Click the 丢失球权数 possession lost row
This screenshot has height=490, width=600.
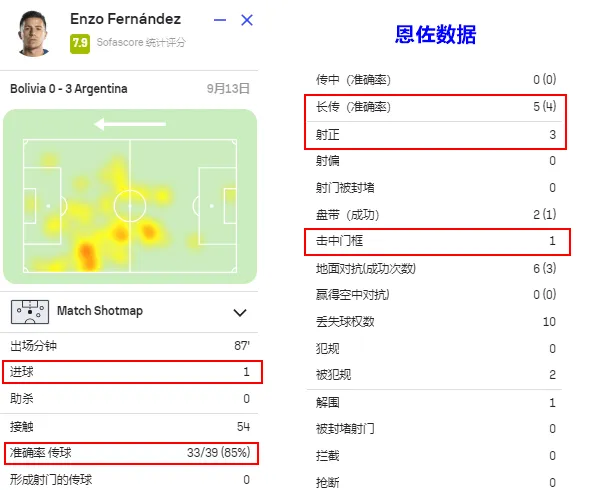point(435,322)
